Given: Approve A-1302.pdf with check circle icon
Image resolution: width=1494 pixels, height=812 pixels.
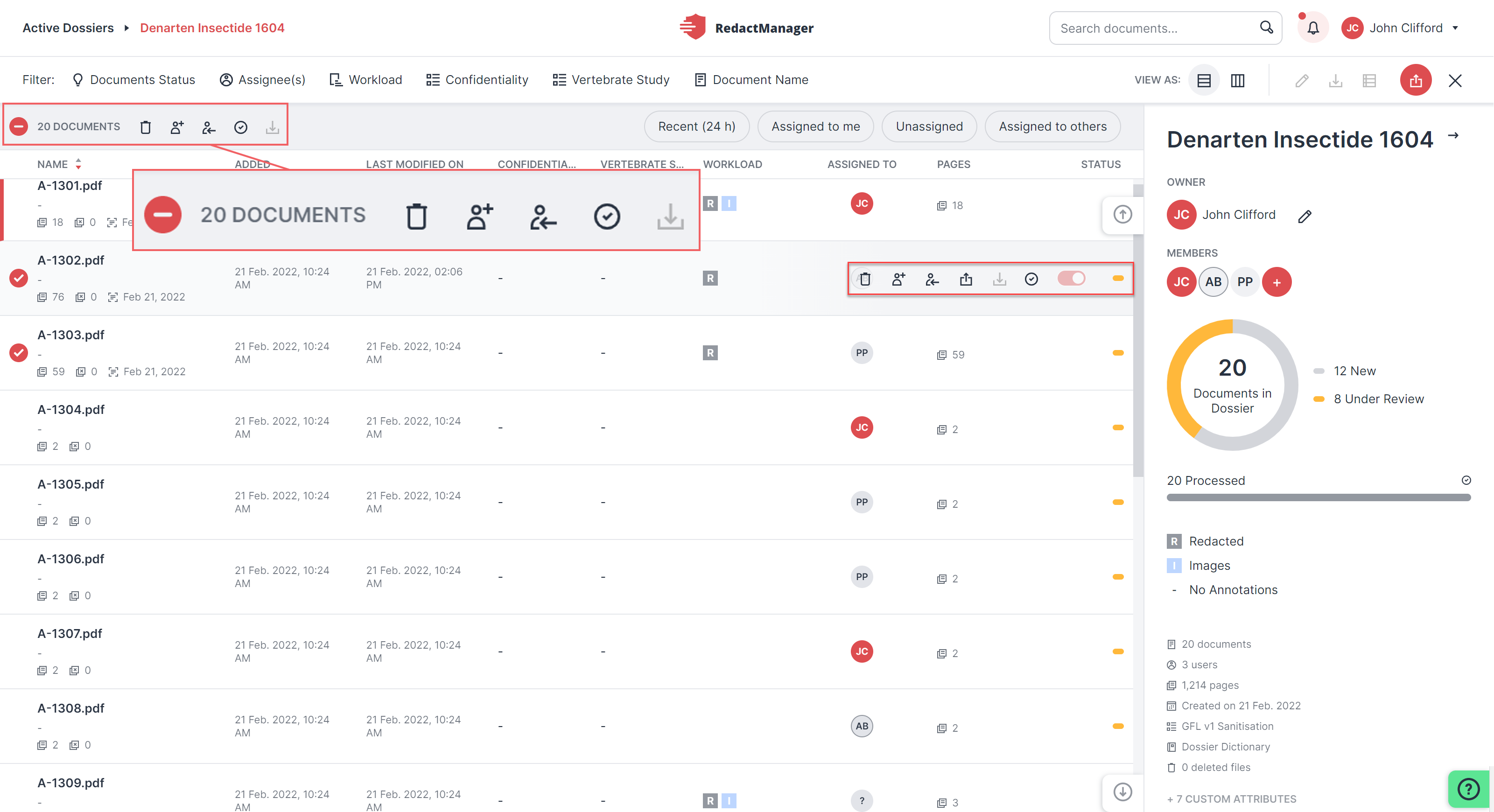Looking at the screenshot, I should click(1031, 279).
